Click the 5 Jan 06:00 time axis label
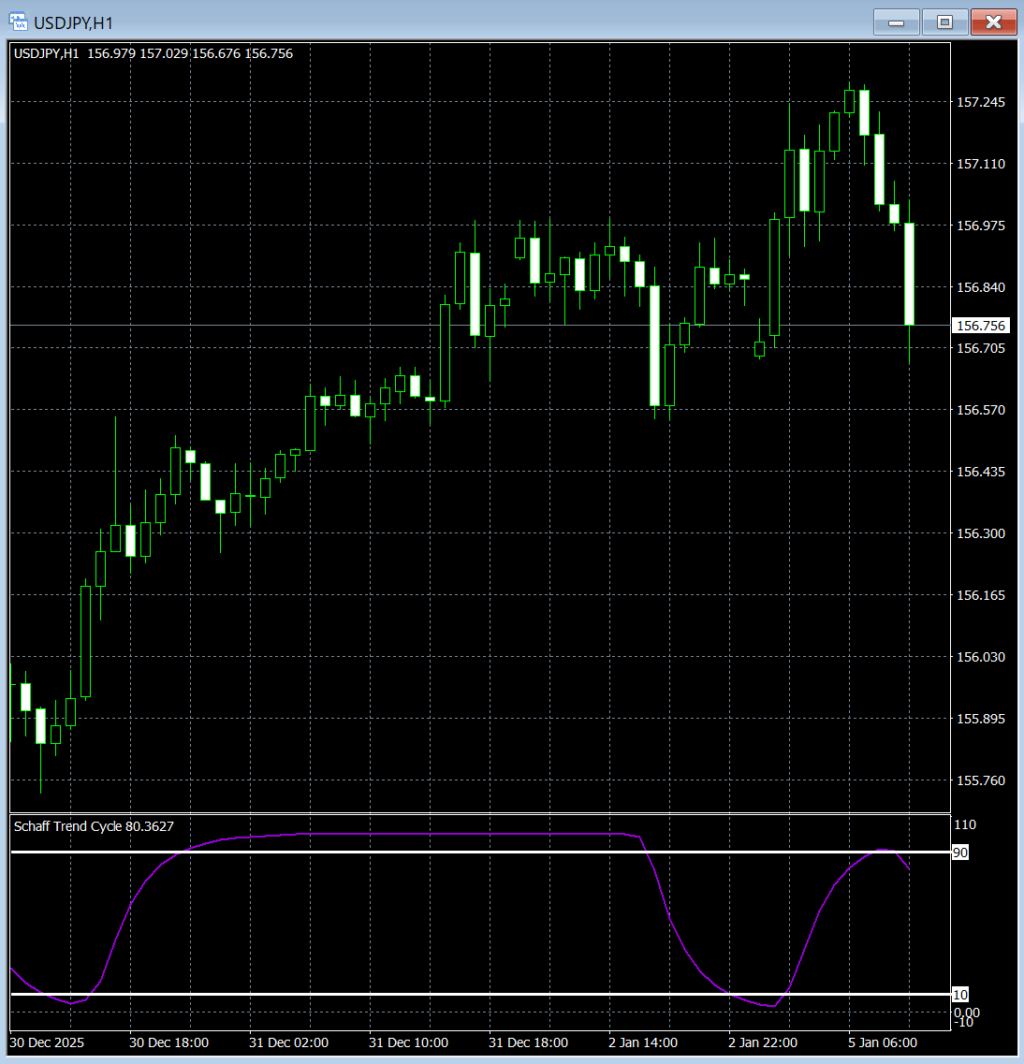The height and width of the screenshot is (1064, 1024). 882,1042
